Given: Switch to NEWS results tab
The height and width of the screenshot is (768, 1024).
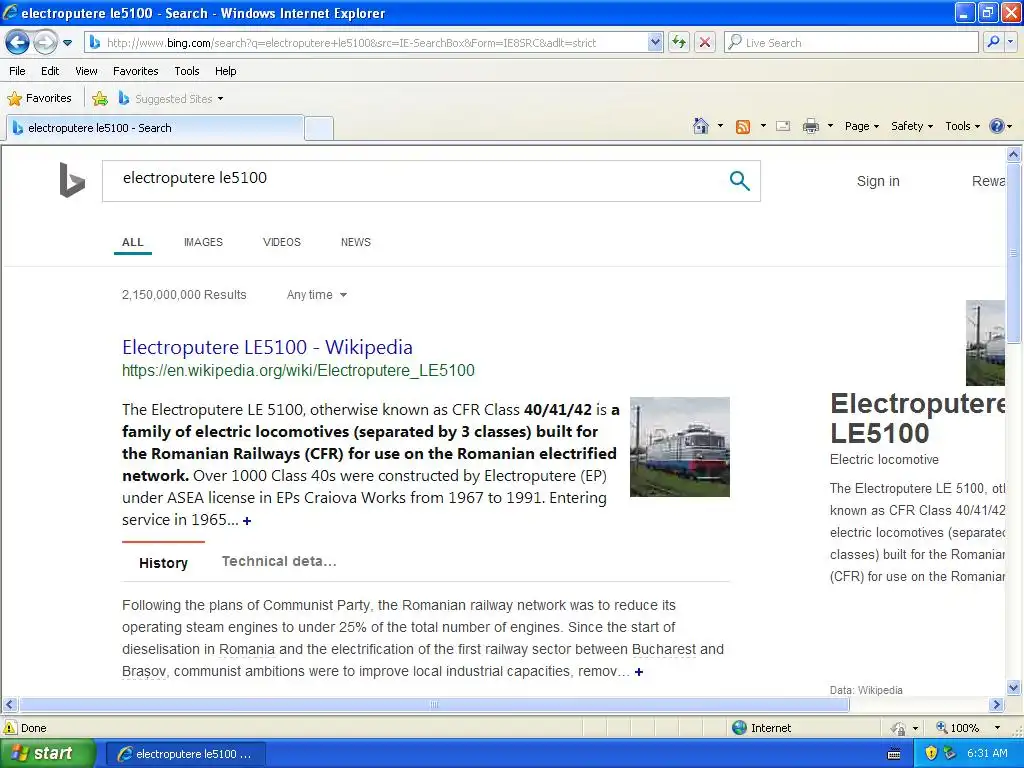Looking at the screenshot, I should (x=356, y=242).
